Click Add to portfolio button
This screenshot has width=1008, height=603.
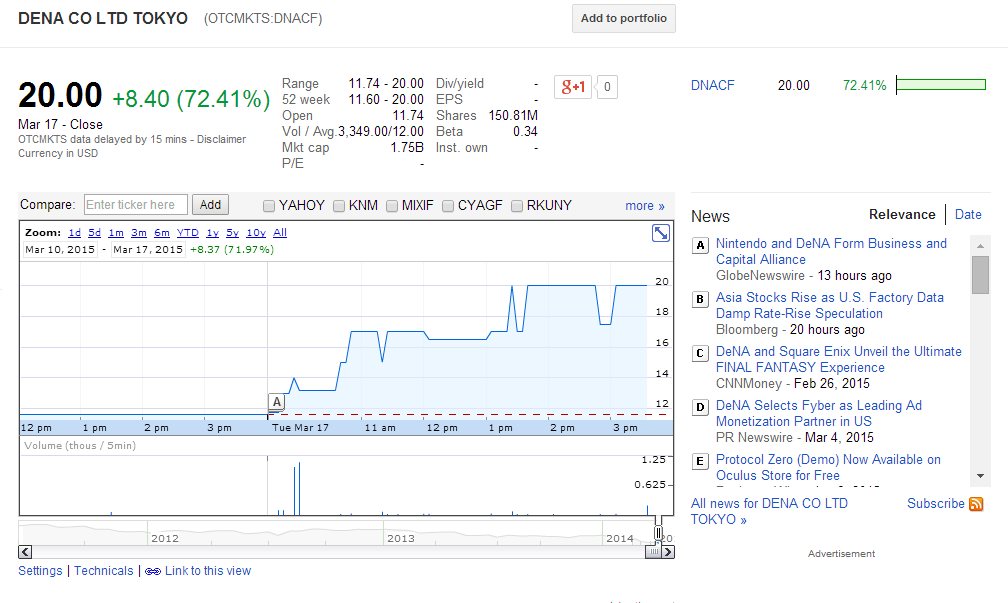pyautogui.click(x=624, y=19)
